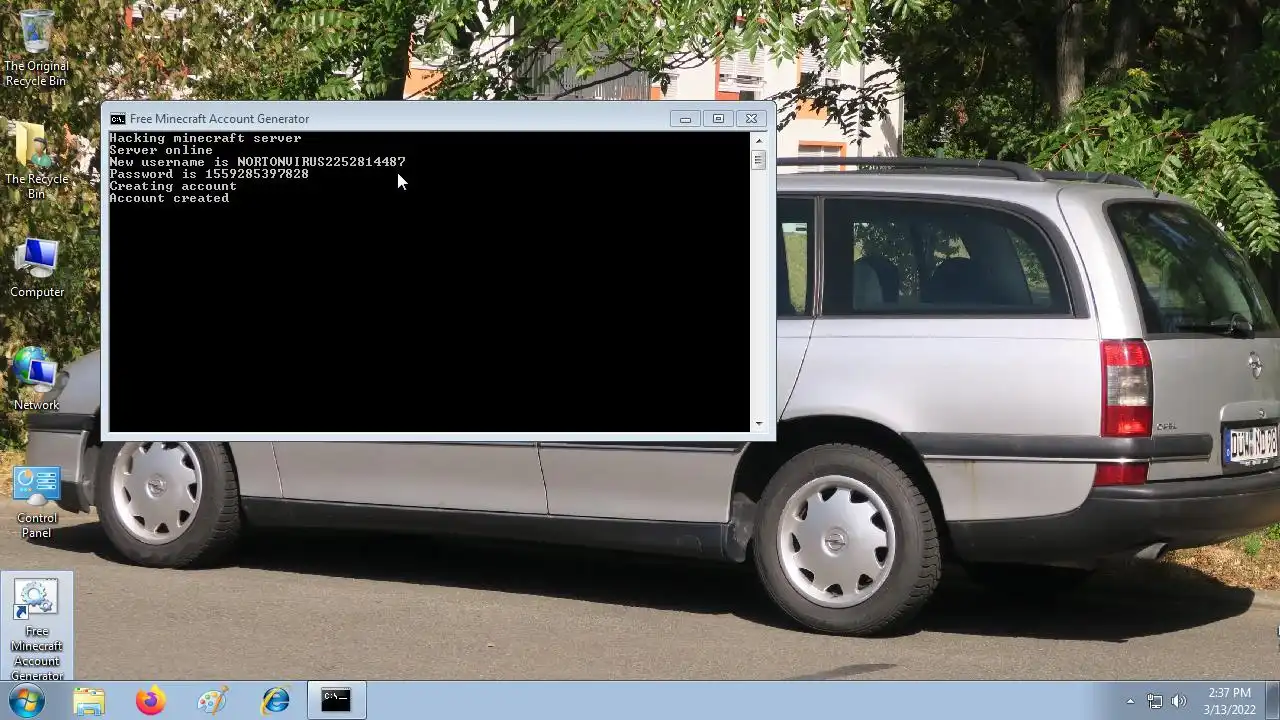Click the line 'Server online'
The width and height of the screenshot is (1280, 720).
coord(161,150)
